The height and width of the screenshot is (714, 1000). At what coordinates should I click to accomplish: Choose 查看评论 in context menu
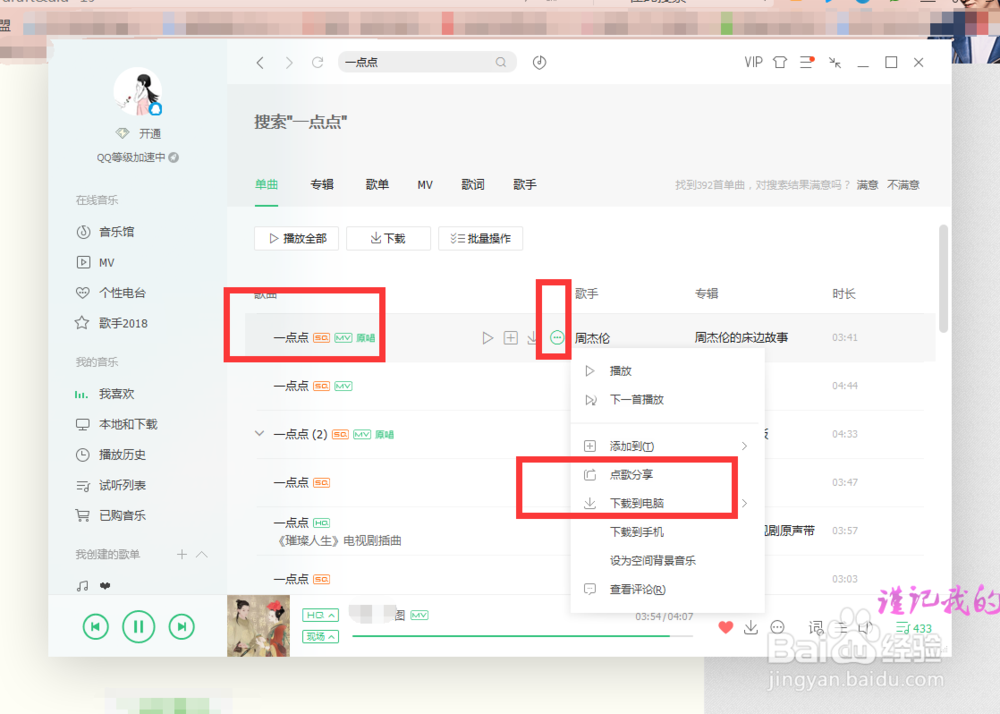667,590
